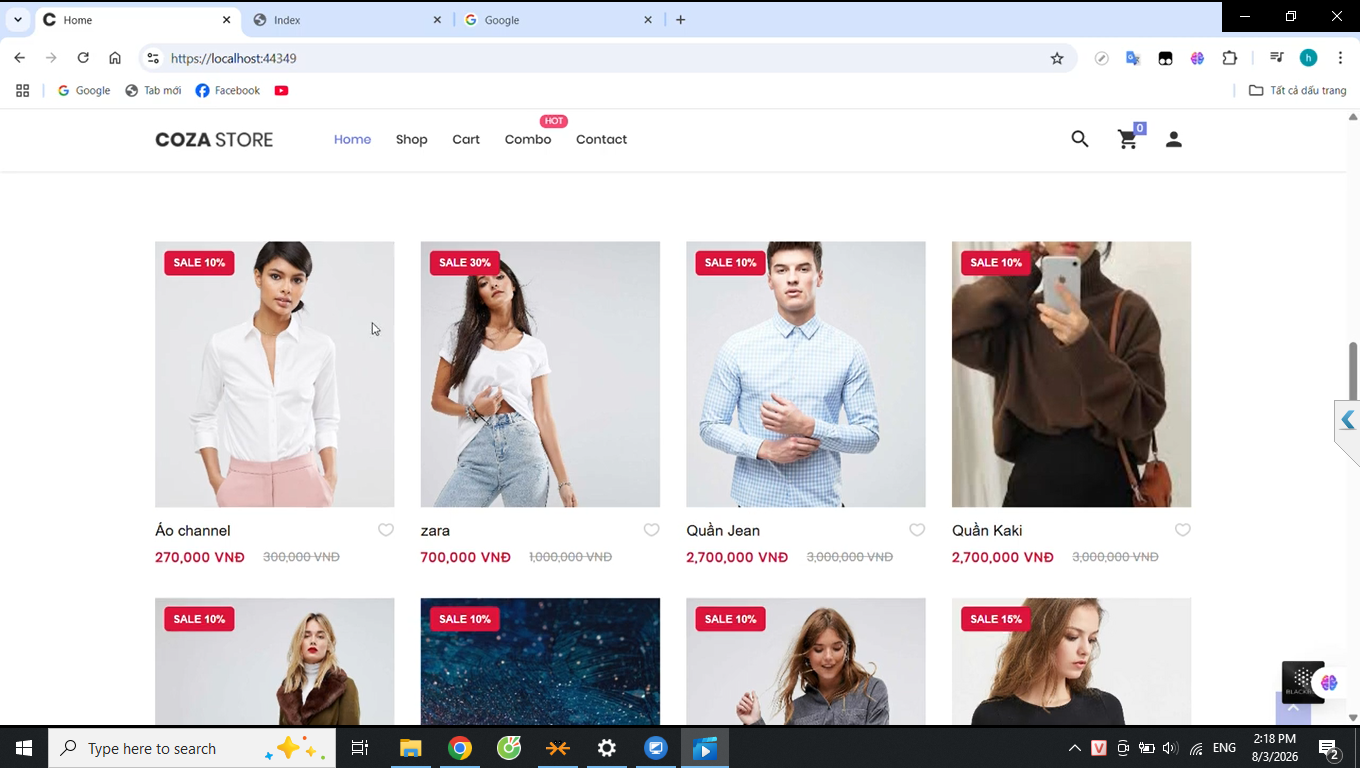1360x768 pixels.
Task: Open Task View on the taskbar
Action: (x=360, y=748)
